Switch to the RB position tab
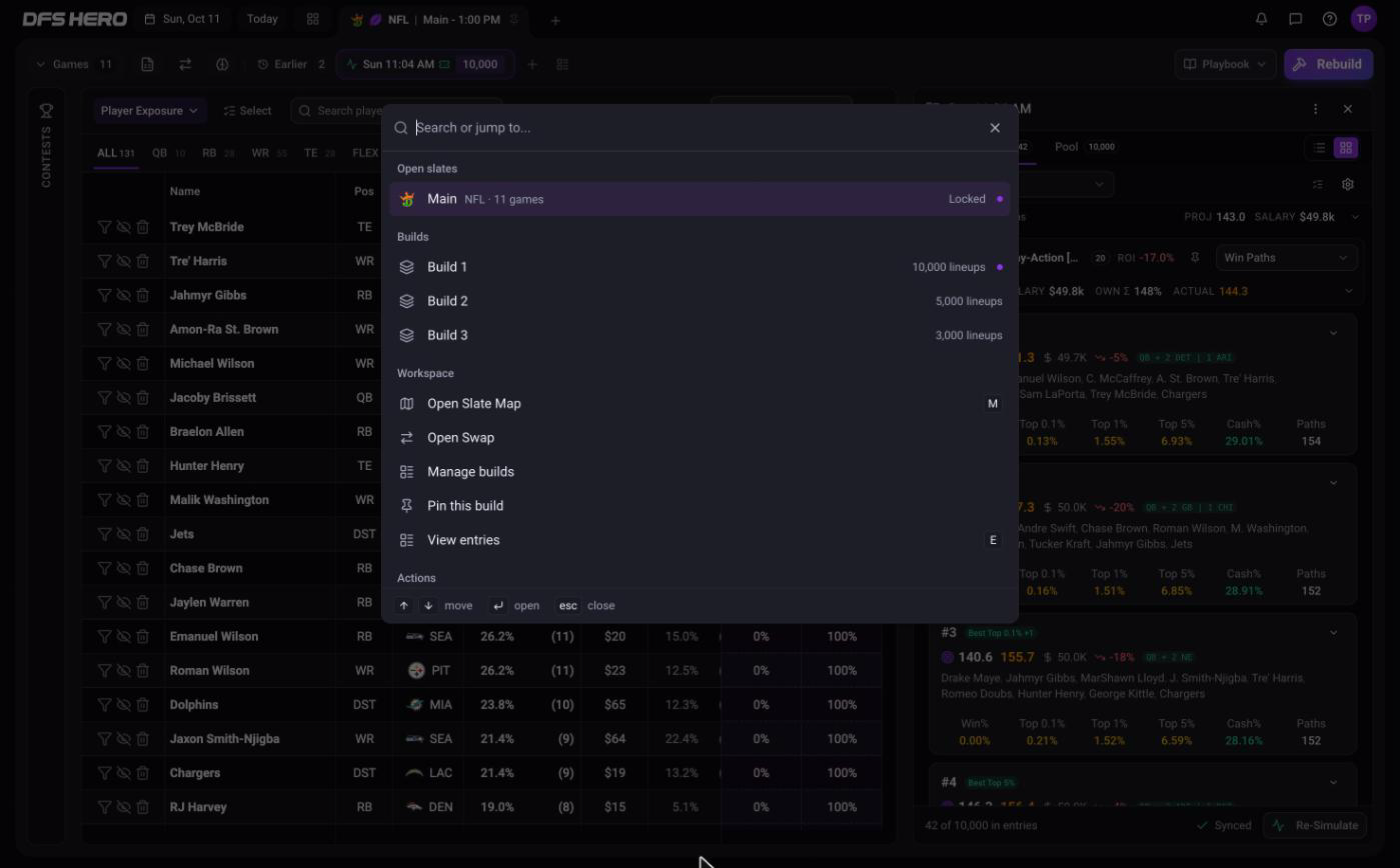This screenshot has width=1400, height=868. click(218, 153)
